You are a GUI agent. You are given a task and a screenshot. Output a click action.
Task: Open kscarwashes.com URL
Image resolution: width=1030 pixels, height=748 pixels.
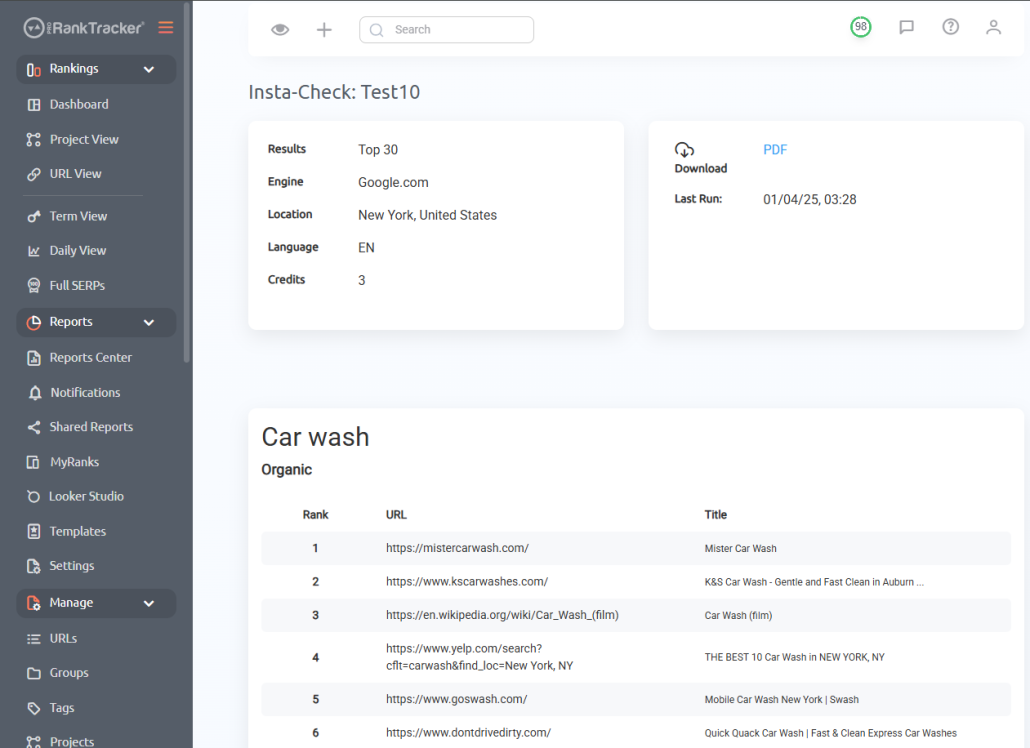[x=467, y=582]
